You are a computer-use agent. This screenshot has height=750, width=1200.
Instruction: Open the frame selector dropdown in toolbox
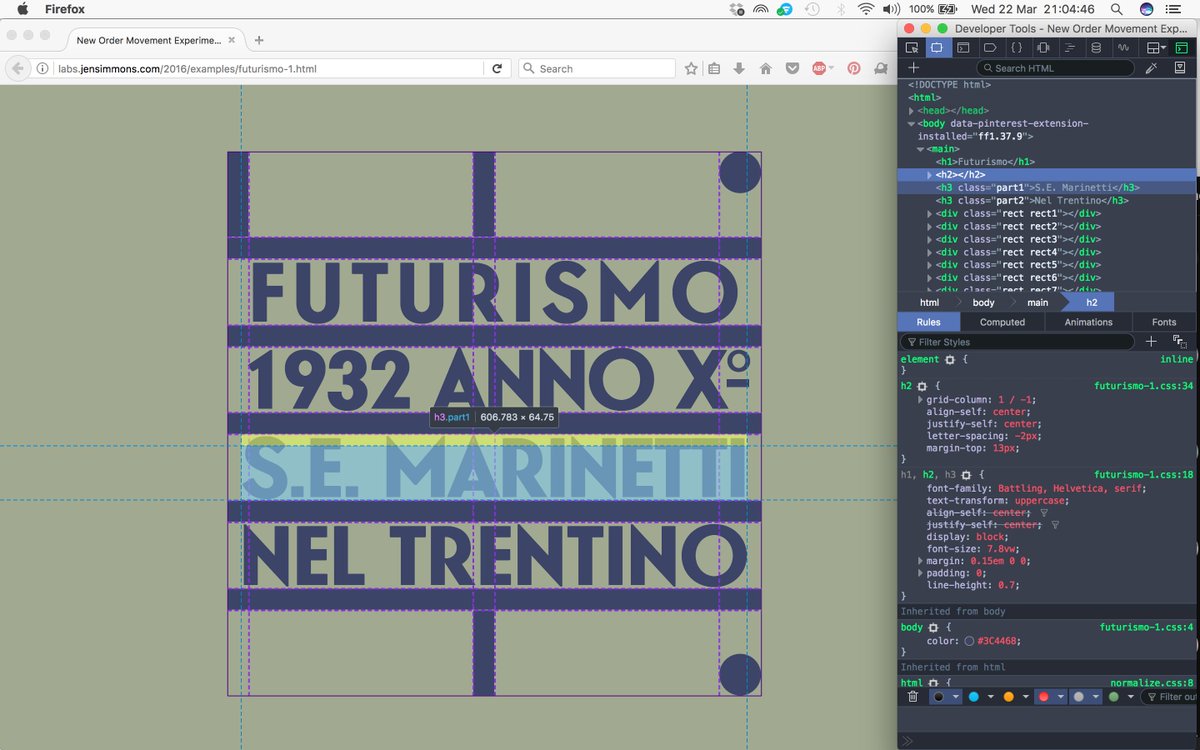coord(1156,48)
